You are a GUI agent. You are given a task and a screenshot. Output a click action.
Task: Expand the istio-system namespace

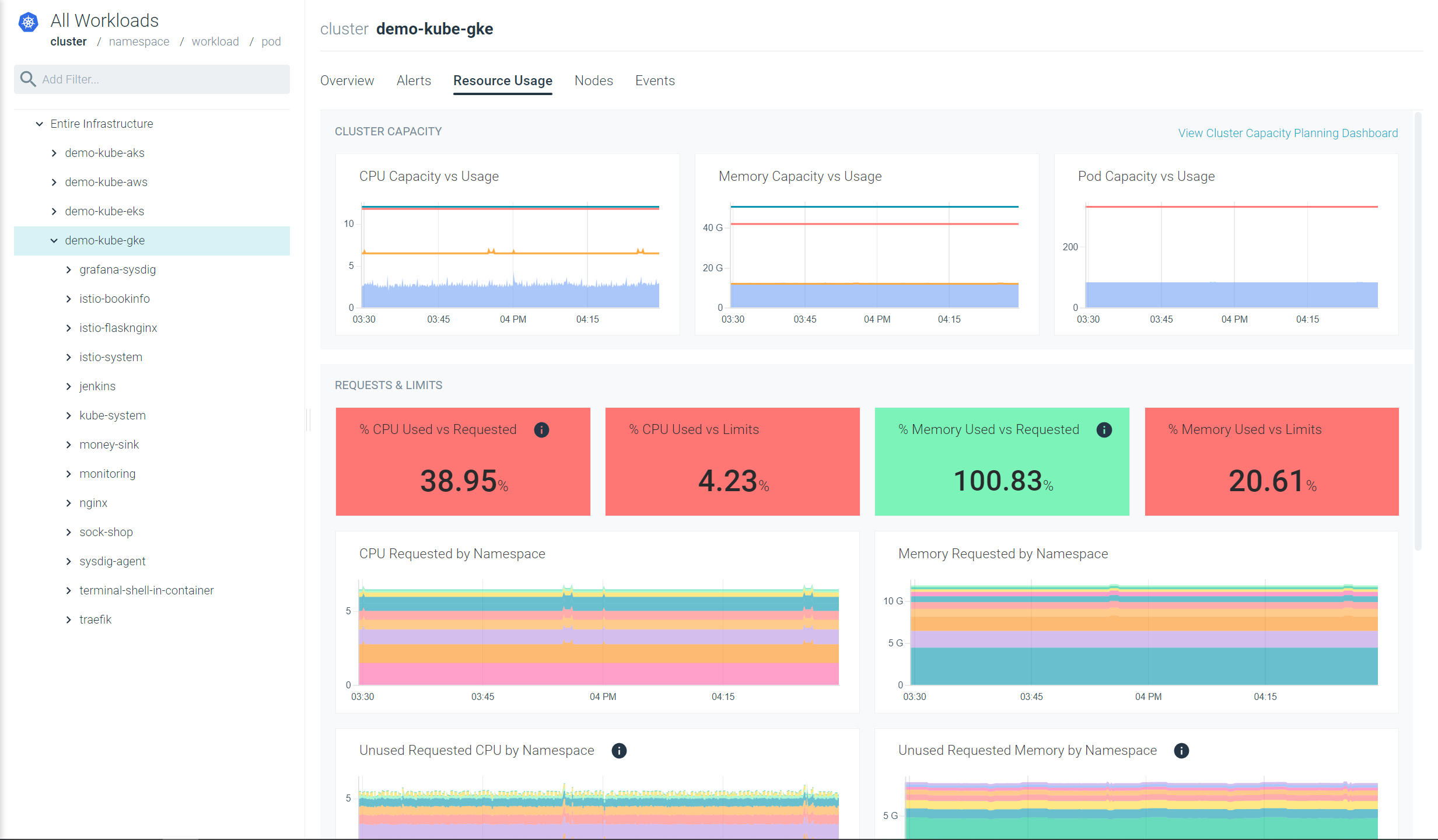[68, 357]
